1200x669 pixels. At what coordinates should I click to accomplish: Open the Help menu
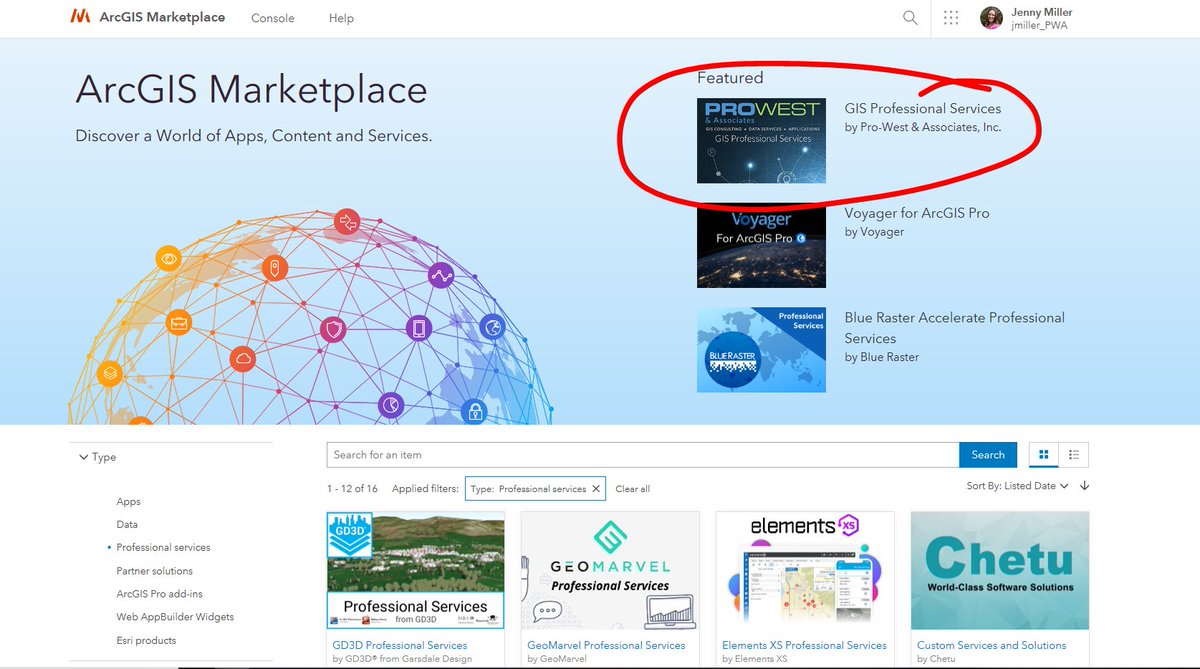[x=341, y=18]
